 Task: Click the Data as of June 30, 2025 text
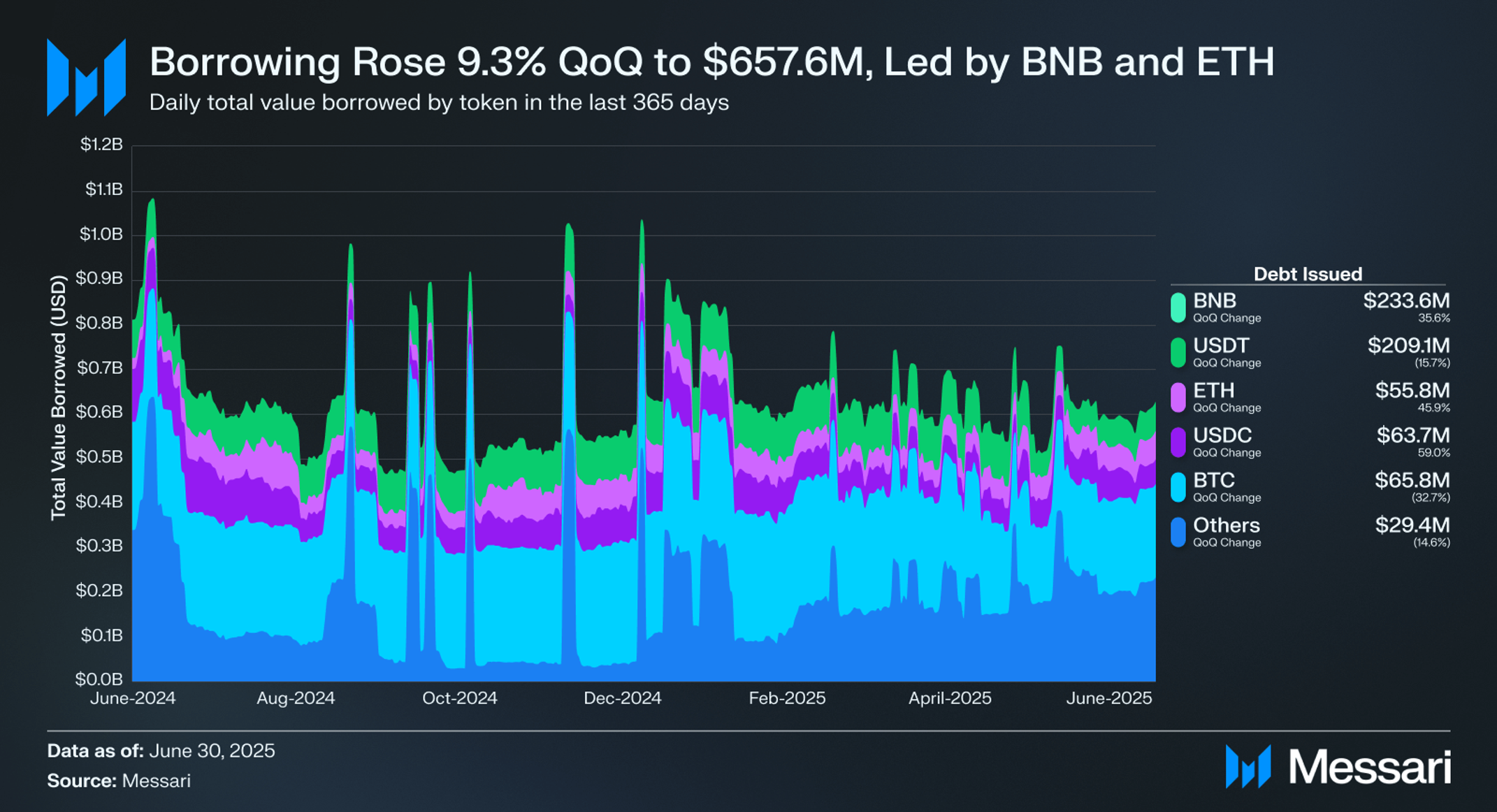(161, 751)
